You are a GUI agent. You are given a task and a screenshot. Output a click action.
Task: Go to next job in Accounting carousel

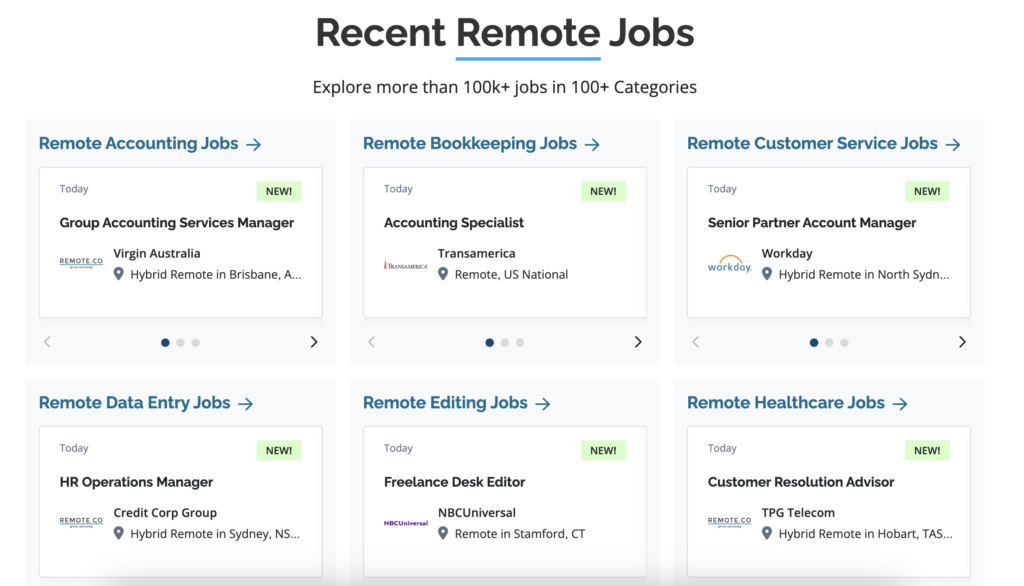point(314,342)
